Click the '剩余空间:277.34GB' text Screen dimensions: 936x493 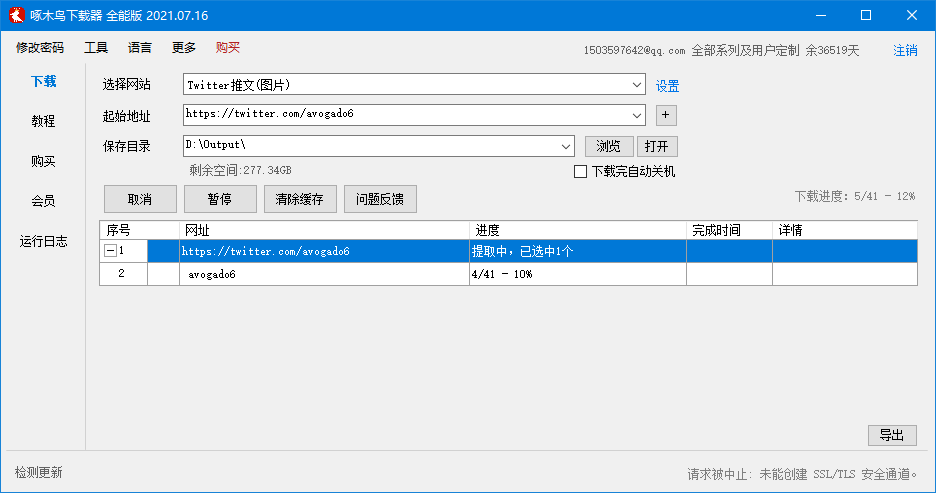(241, 170)
